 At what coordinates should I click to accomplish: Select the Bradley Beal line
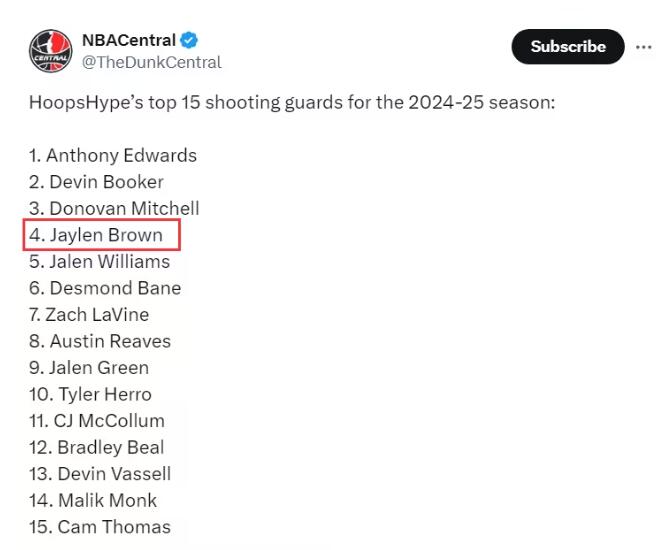click(97, 448)
